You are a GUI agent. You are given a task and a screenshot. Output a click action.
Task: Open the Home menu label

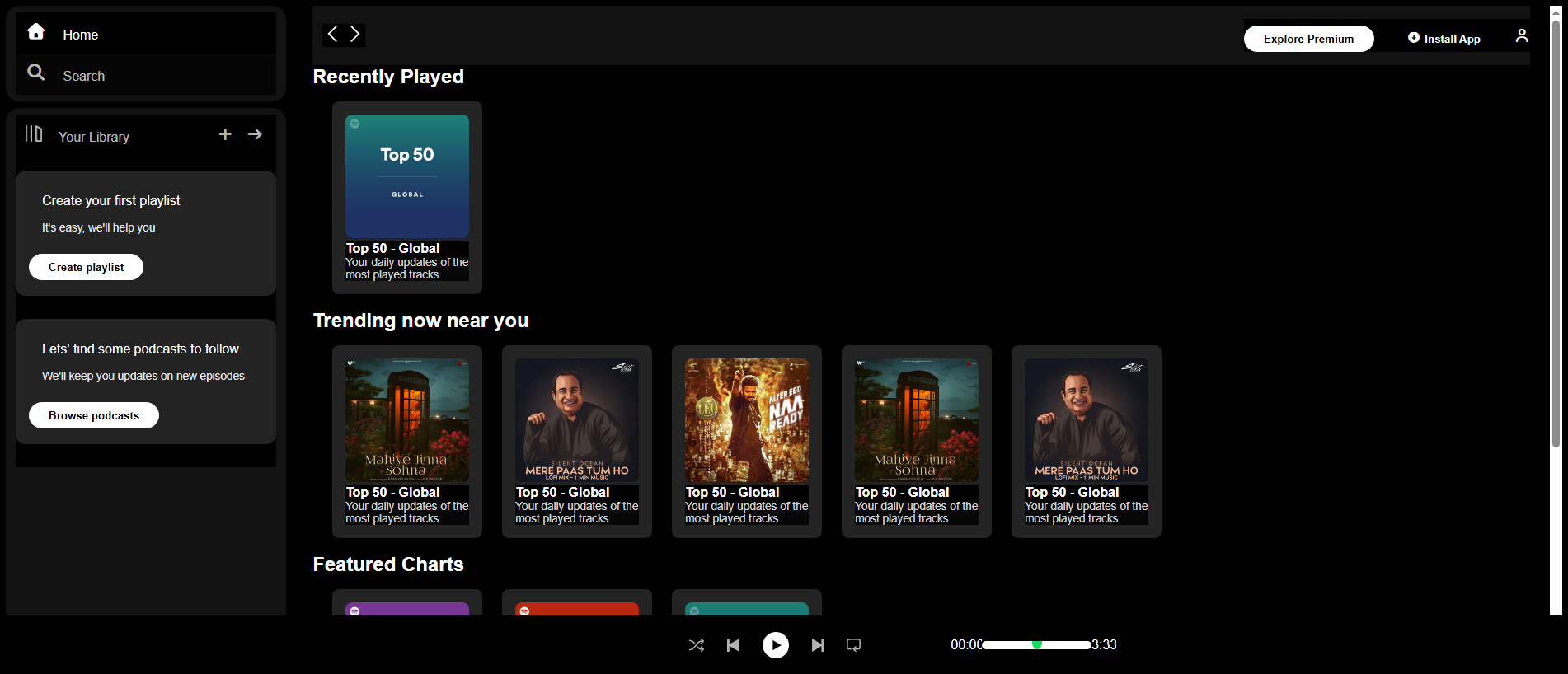point(81,35)
